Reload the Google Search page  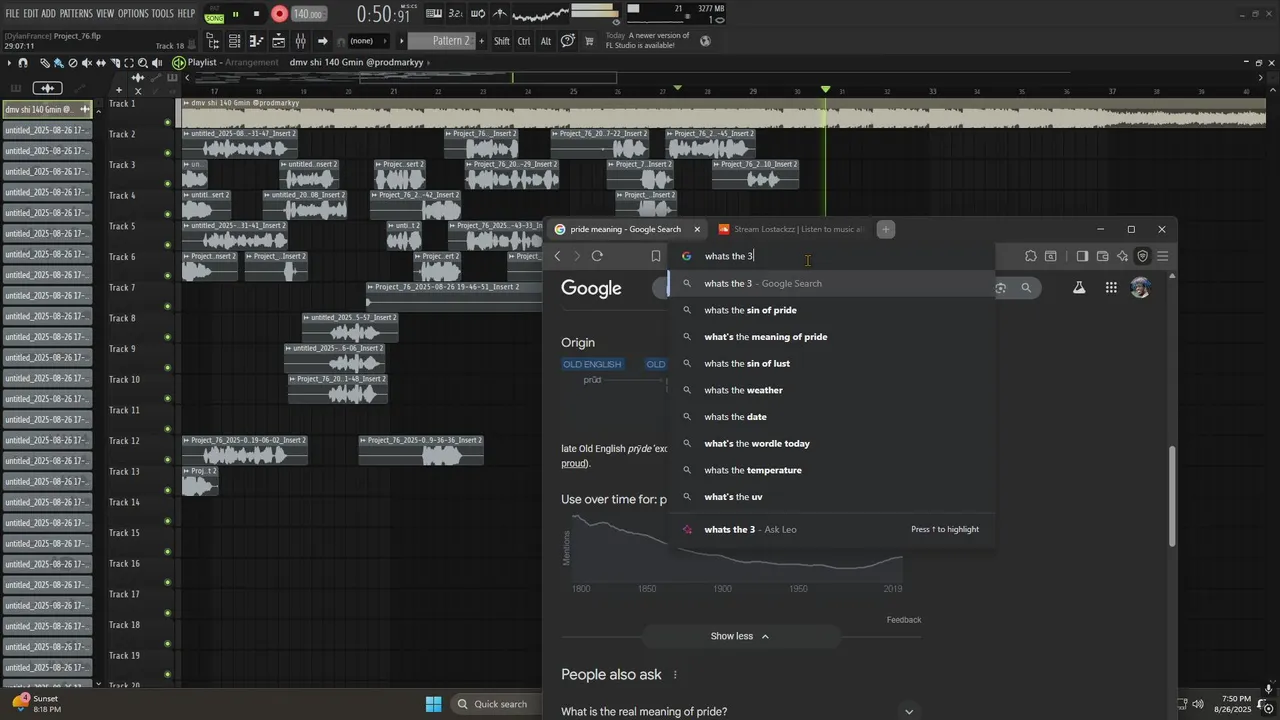coord(597,256)
